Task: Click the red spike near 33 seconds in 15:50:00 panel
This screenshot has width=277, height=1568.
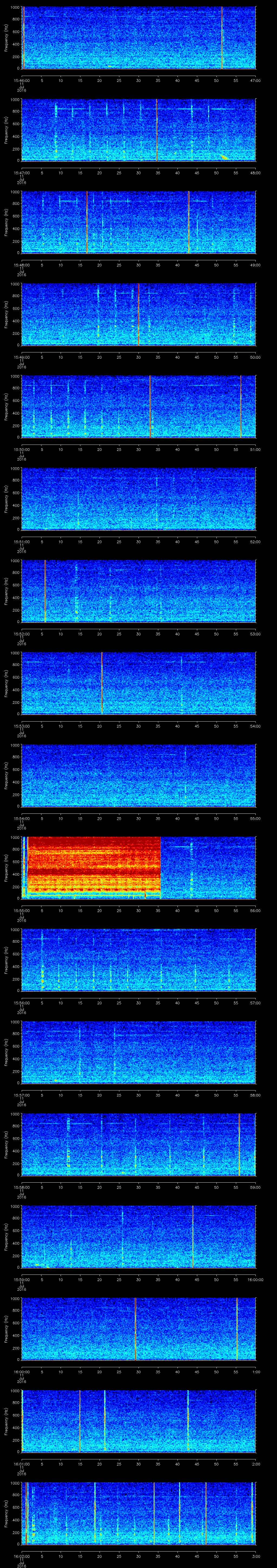Action: click(150, 407)
